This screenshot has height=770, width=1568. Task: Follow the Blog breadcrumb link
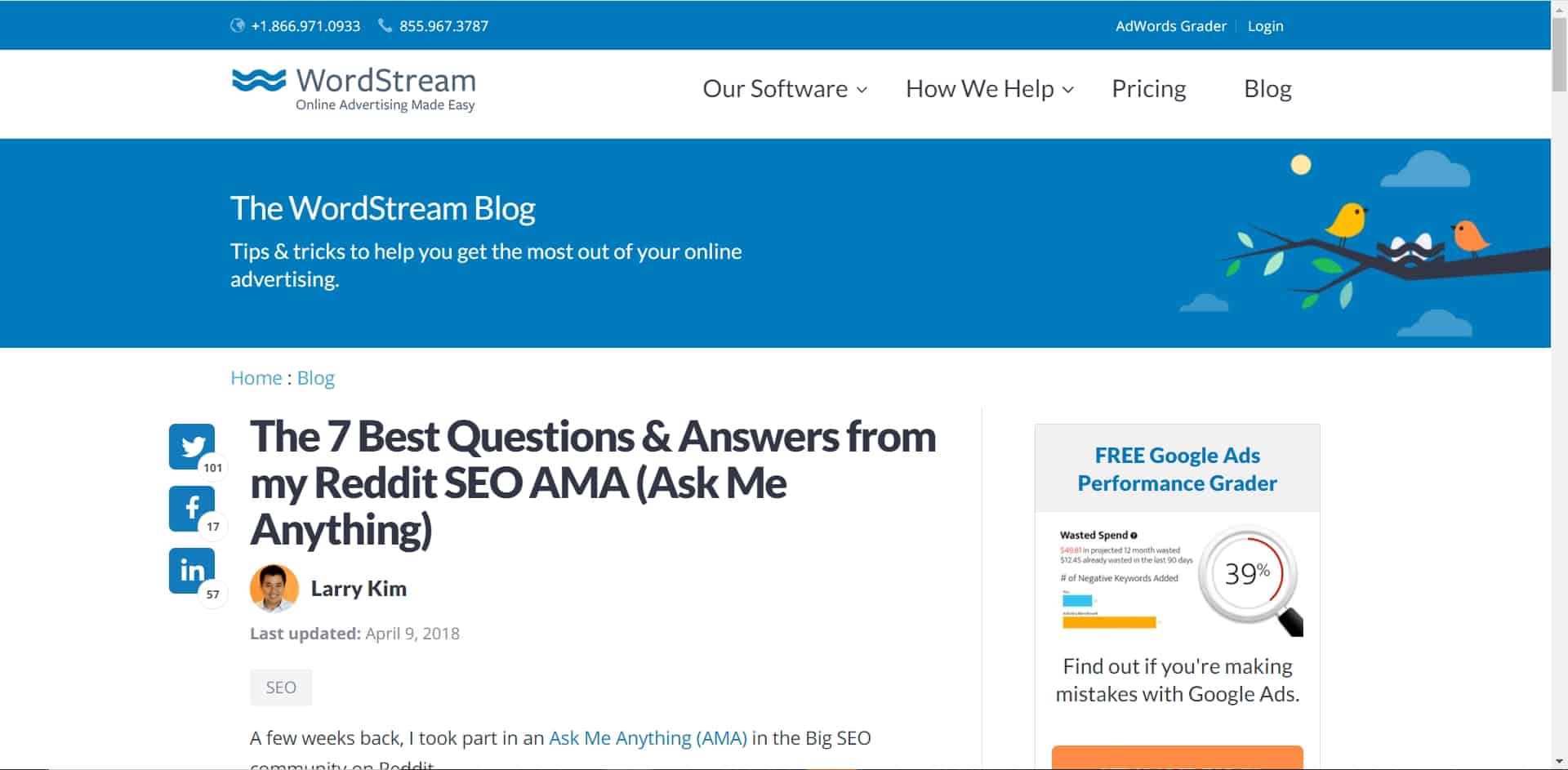315,377
